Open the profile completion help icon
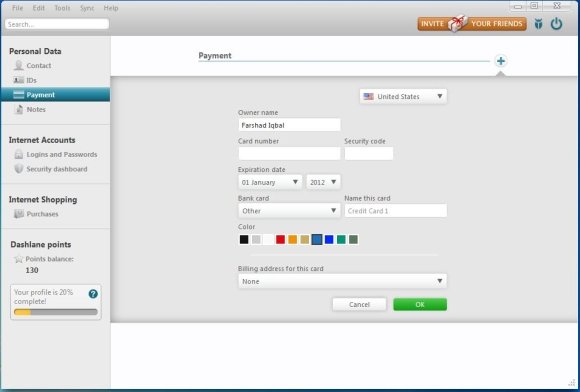580x392 pixels. (93, 294)
